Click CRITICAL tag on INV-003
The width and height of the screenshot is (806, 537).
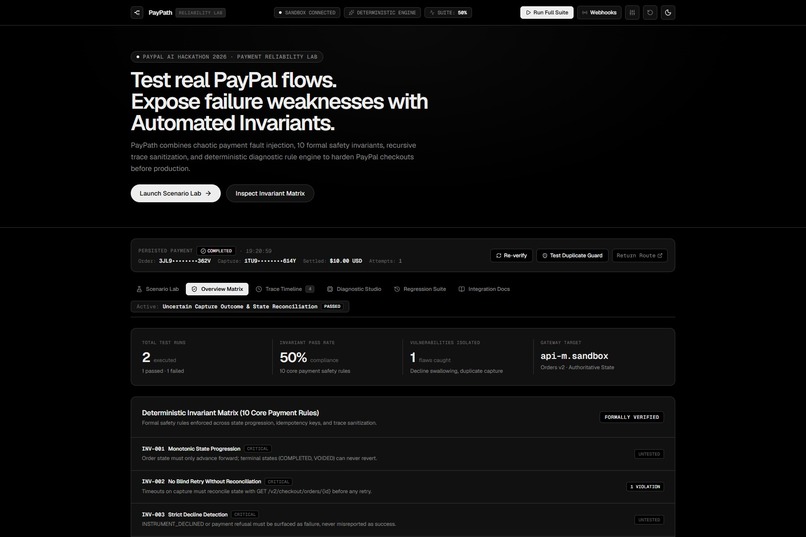tap(245, 514)
